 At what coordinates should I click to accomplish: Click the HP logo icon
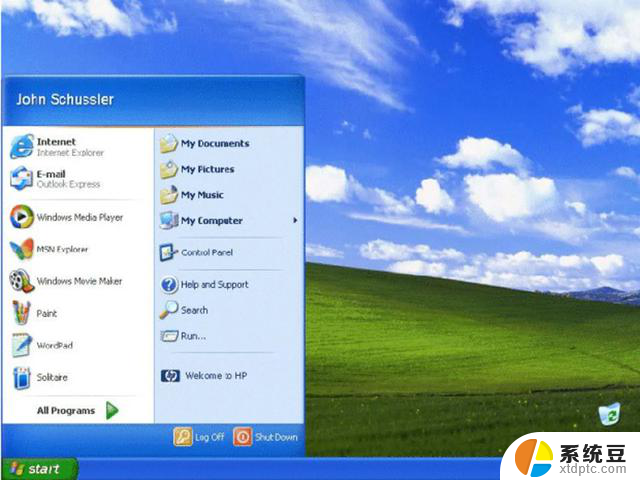point(170,376)
